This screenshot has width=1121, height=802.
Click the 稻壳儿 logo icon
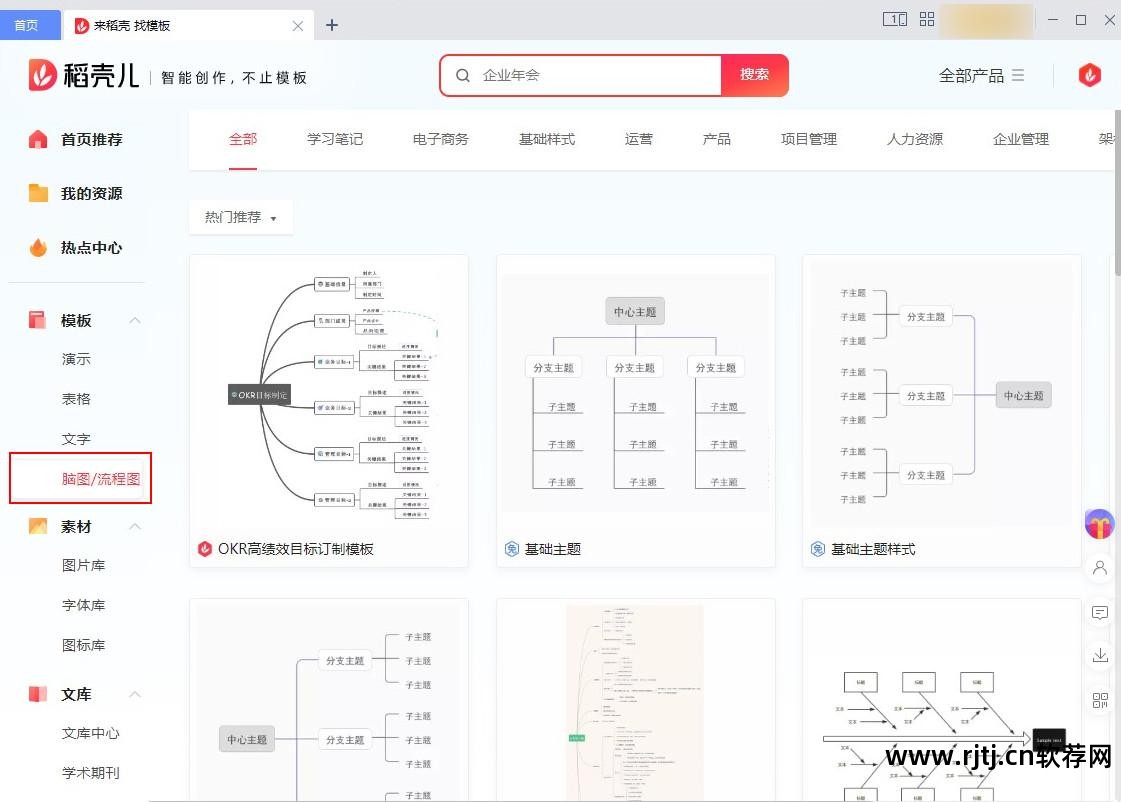[x=42, y=75]
